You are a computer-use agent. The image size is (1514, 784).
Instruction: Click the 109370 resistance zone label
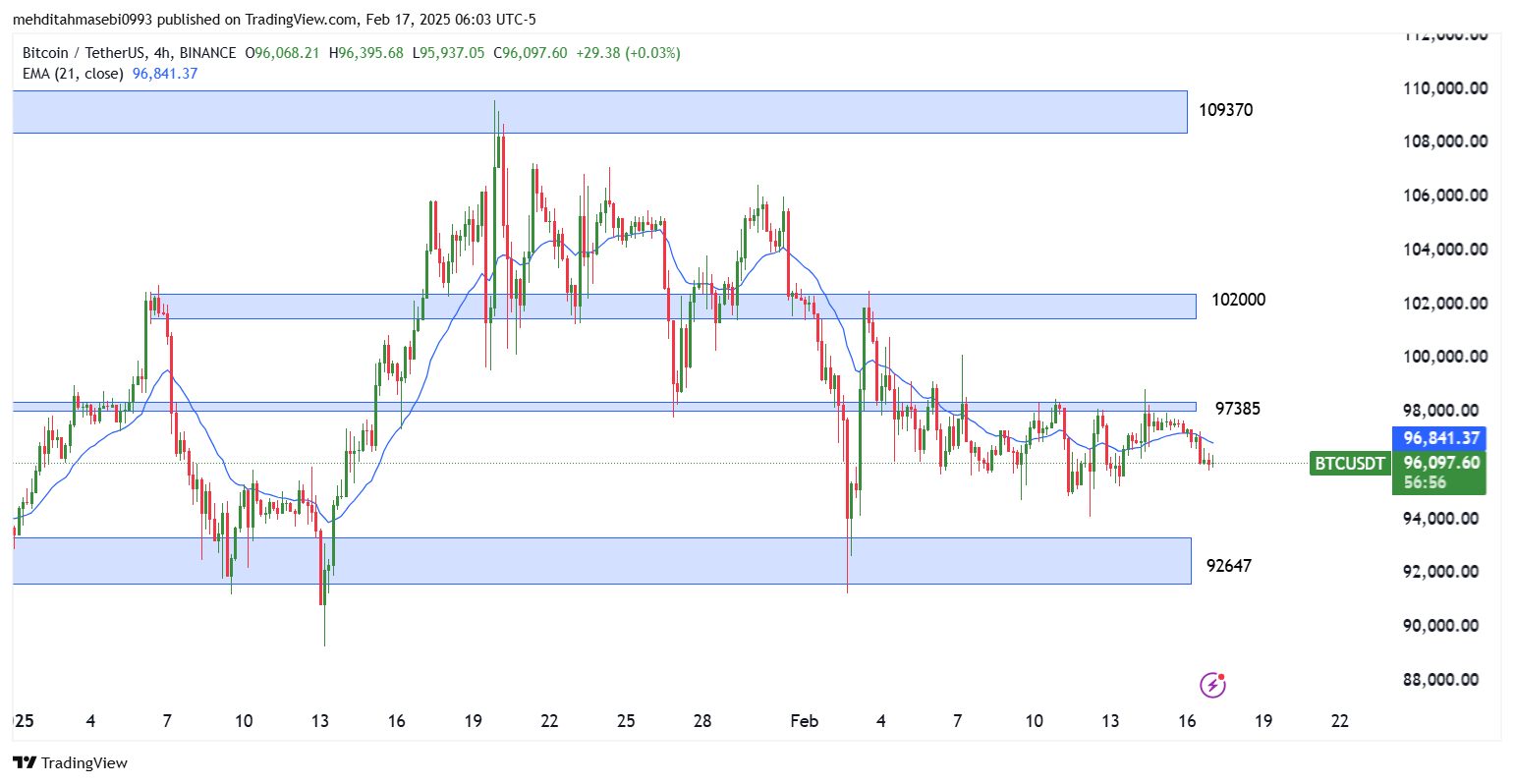point(1225,110)
